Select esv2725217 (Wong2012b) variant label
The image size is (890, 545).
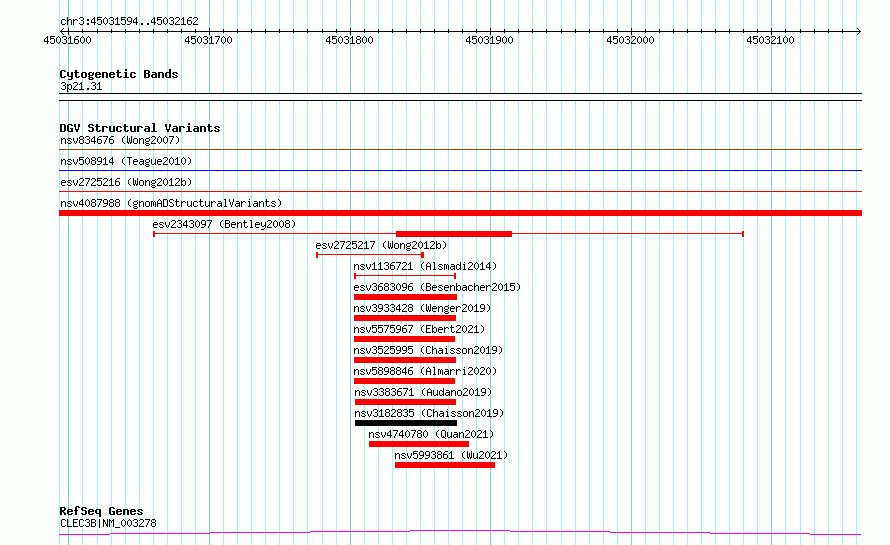coord(381,245)
